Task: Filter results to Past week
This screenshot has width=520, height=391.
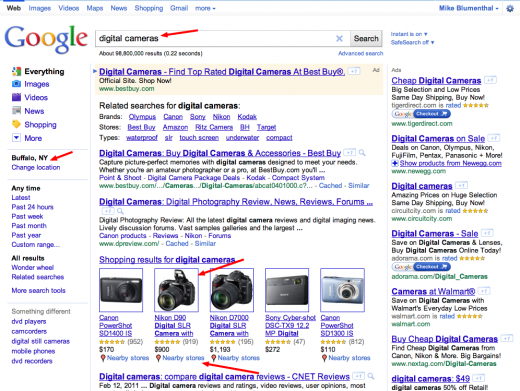Action: (x=27, y=216)
